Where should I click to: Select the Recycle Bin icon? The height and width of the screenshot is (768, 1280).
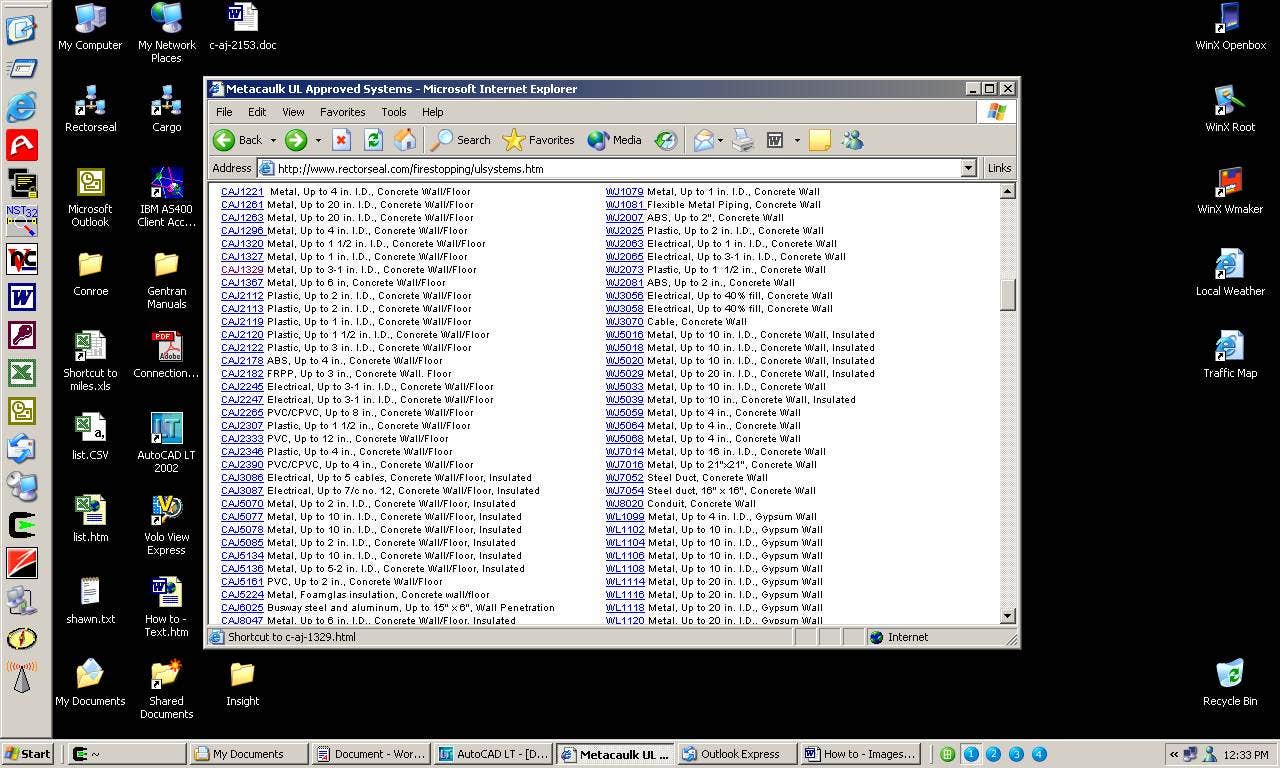coord(1230,683)
